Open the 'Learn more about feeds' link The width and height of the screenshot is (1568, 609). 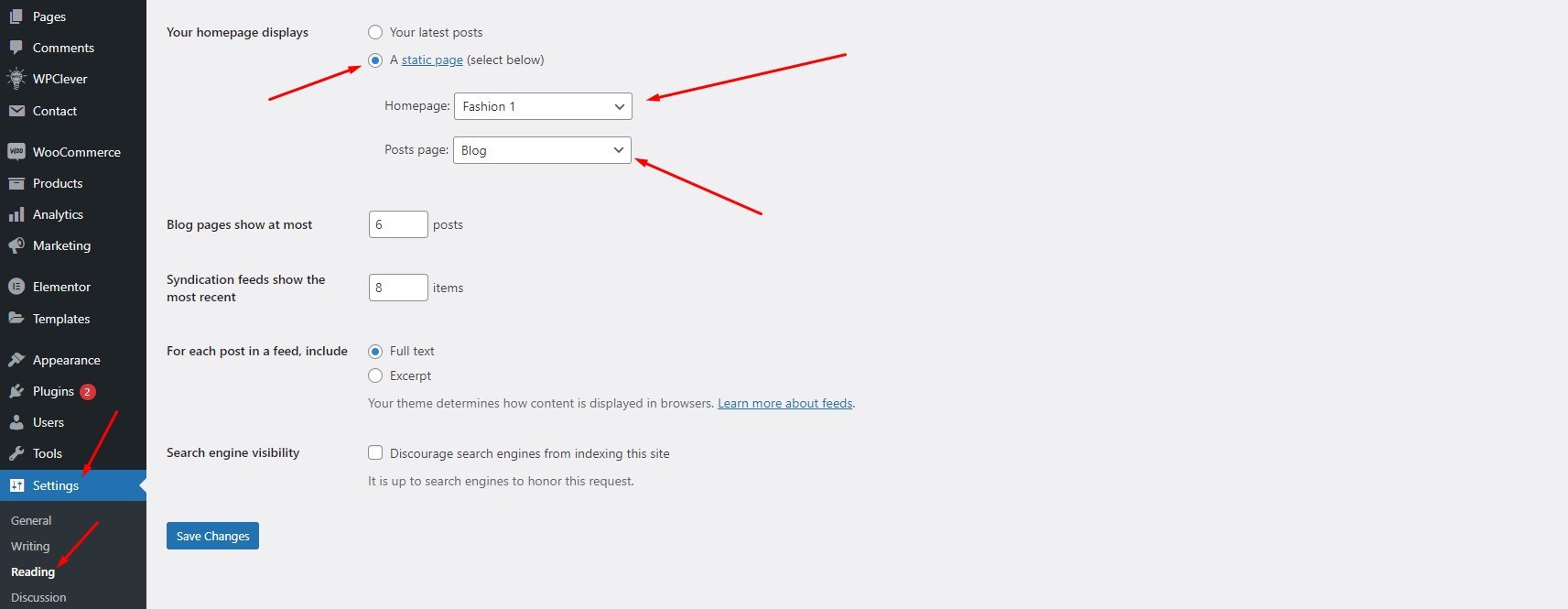coord(784,403)
